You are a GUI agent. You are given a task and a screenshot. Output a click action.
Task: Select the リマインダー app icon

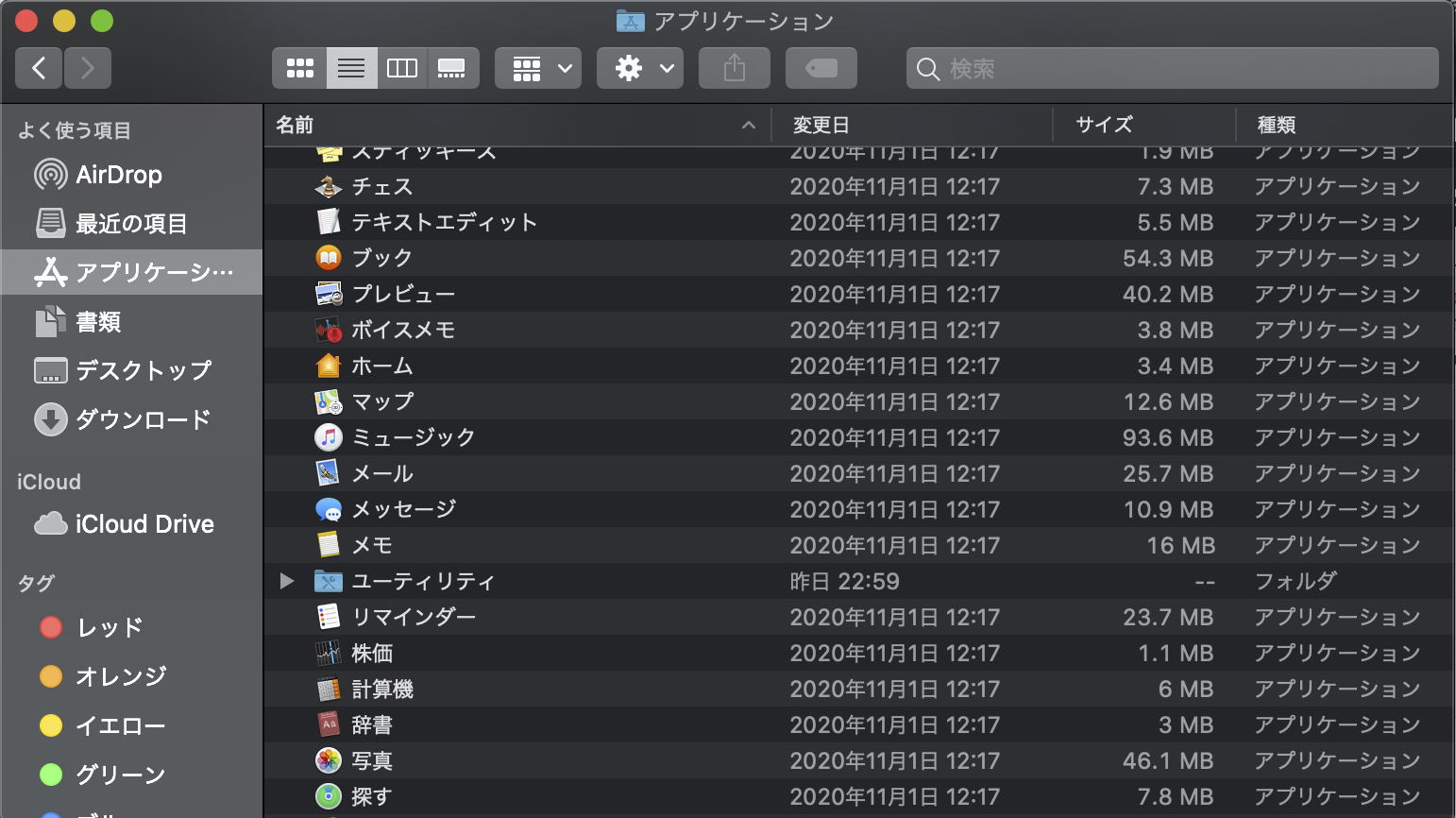(x=328, y=617)
